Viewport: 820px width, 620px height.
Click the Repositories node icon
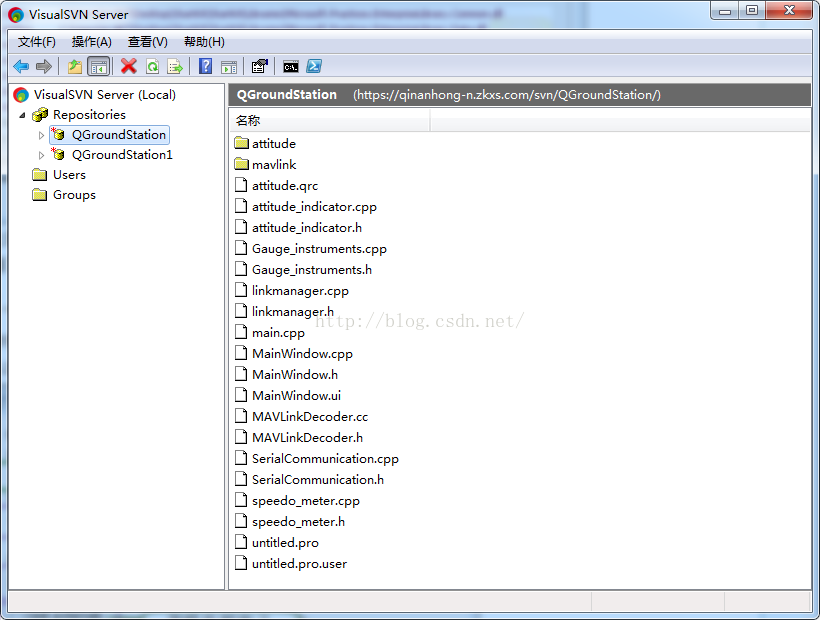tap(40, 114)
